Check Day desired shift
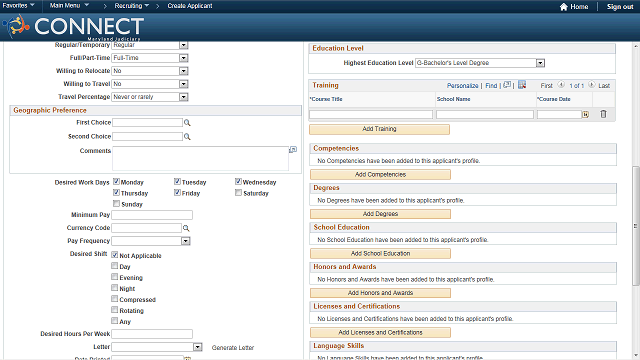The image size is (640, 360). (115, 266)
